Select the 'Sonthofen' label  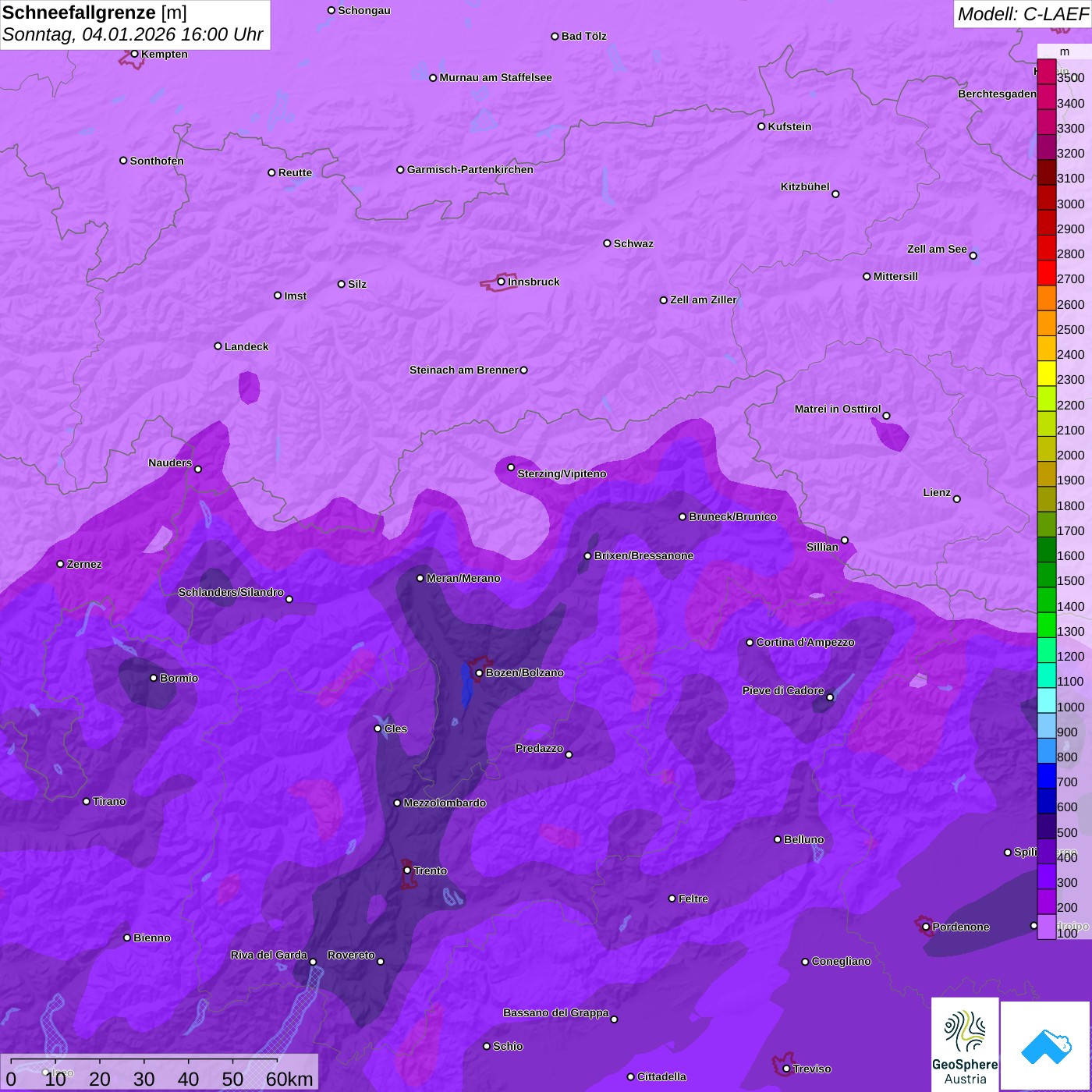coord(158,161)
